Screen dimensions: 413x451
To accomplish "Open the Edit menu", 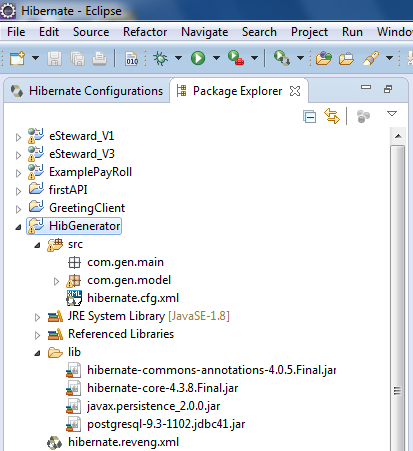I will click(49, 32).
